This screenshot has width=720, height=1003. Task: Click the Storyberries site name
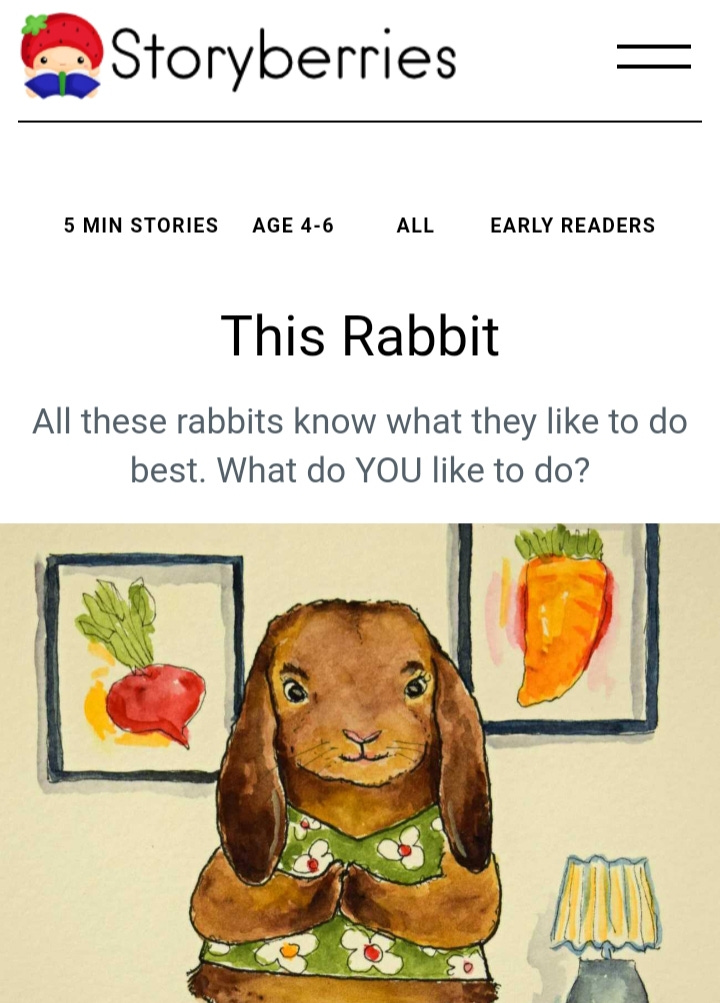[283, 58]
